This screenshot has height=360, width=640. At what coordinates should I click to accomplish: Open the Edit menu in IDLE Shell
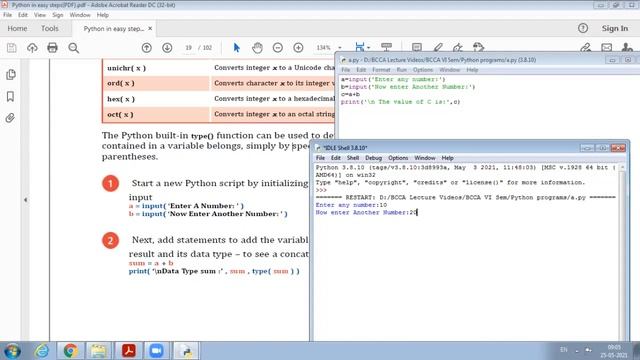pos(336,158)
